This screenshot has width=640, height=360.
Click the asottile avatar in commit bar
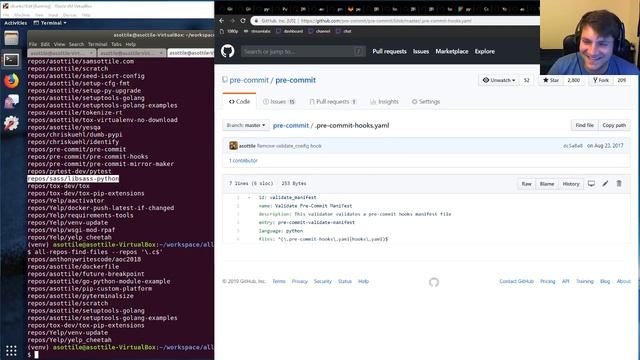(x=233, y=146)
